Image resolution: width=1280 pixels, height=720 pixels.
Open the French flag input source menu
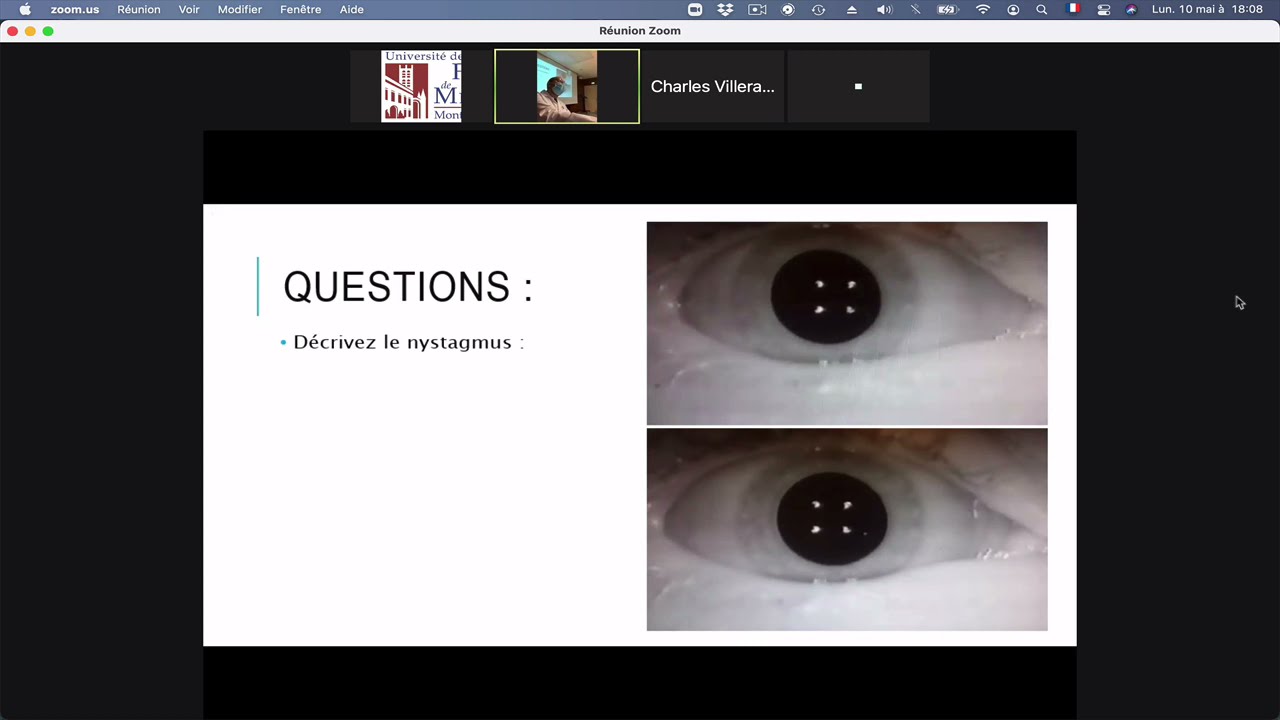(1073, 9)
